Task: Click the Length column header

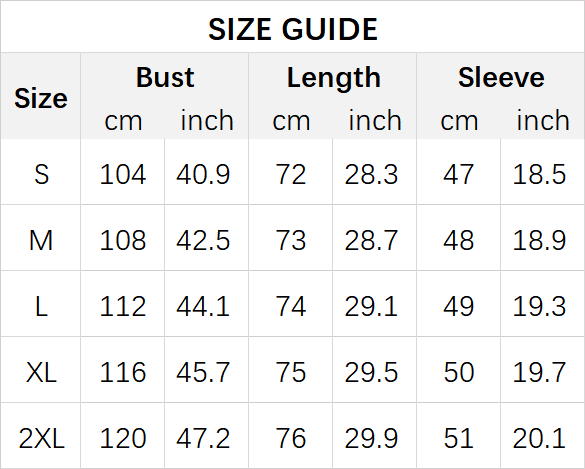Action: coord(334,78)
